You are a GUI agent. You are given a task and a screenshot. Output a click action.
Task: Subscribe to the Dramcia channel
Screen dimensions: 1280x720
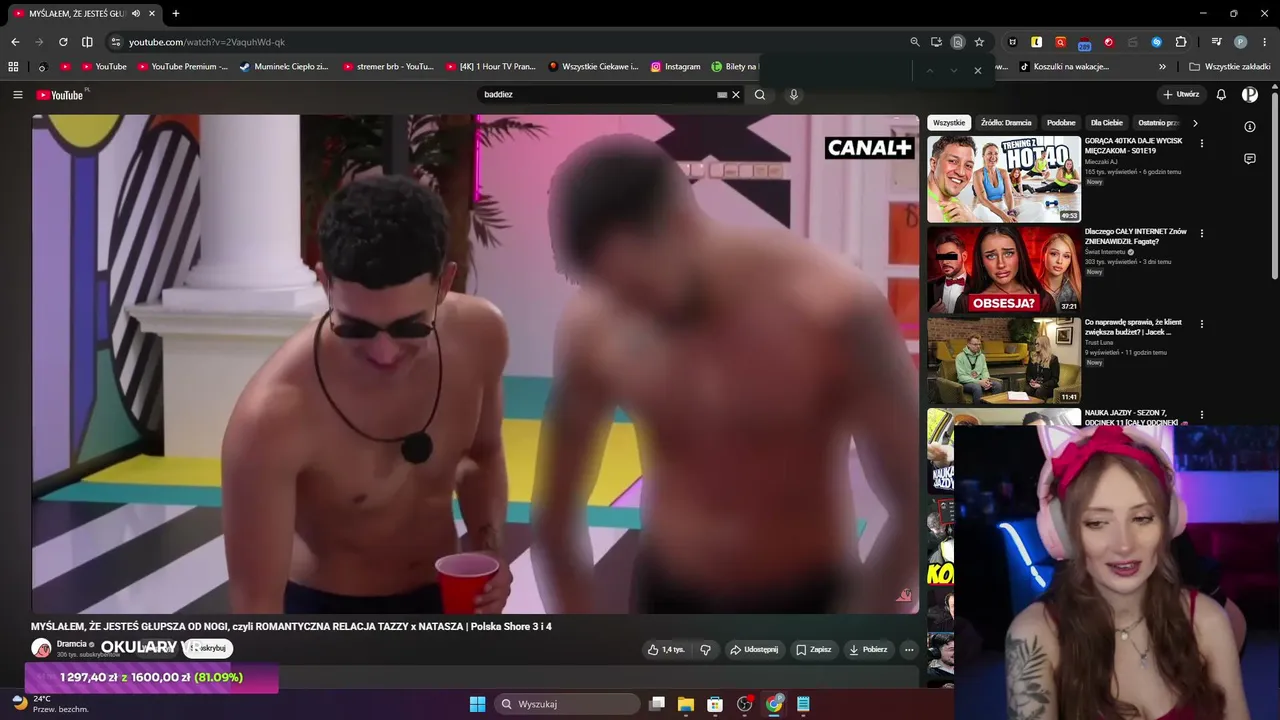208,648
